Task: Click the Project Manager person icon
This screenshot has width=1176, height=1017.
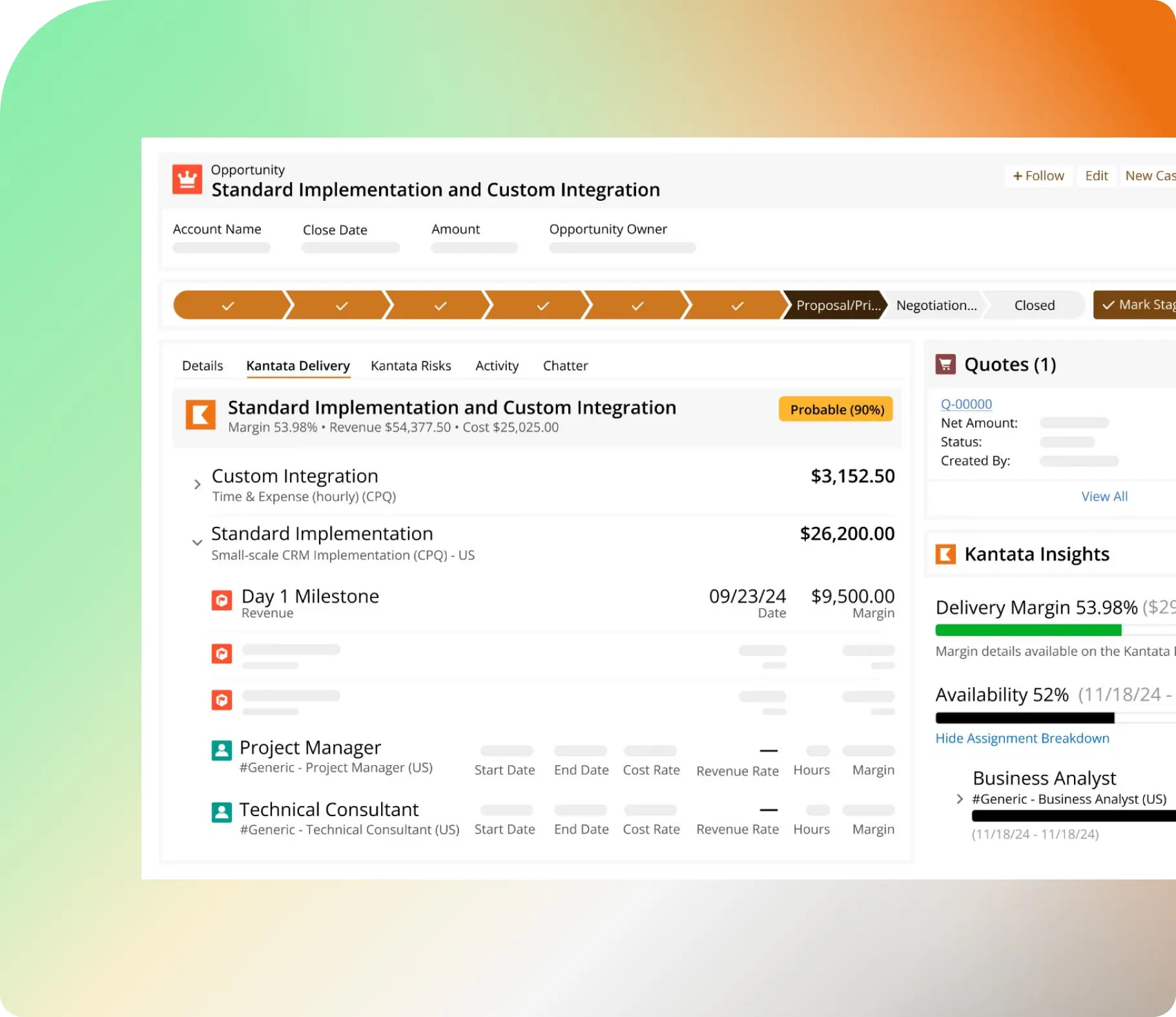Action: [x=222, y=750]
